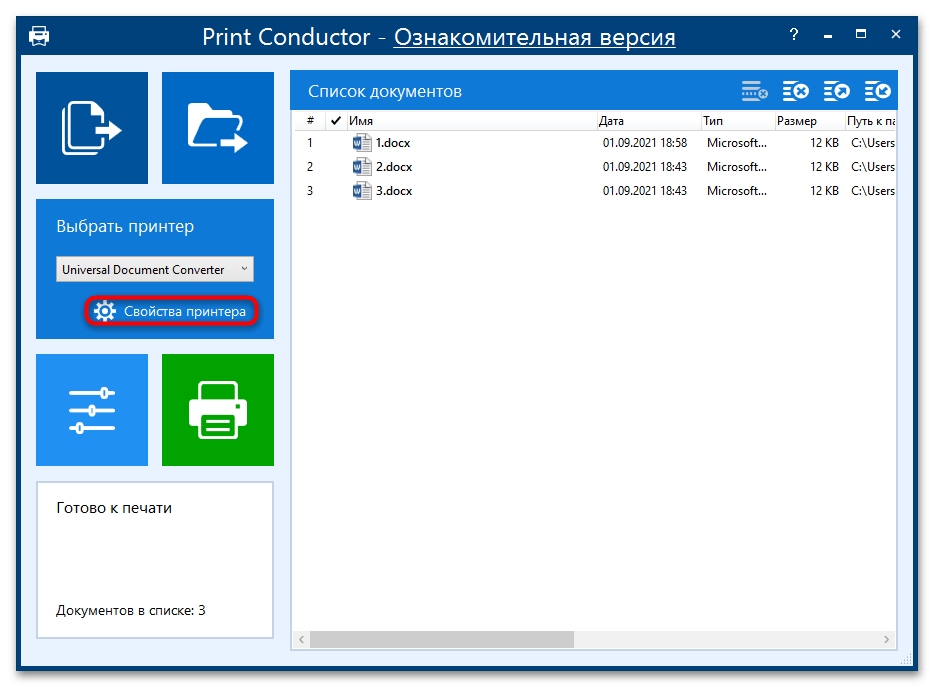
Task: Click the # column header
Action: (x=310, y=121)
